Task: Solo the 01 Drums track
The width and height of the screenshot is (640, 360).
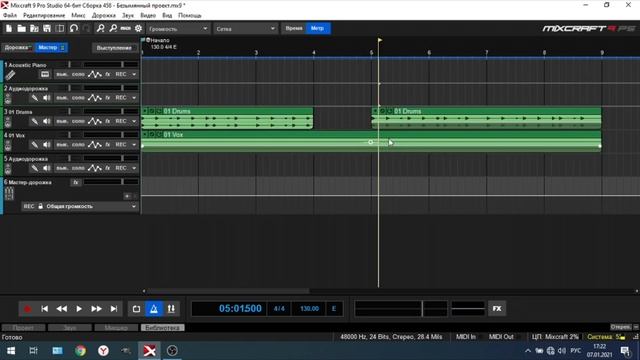Action: 78,121
